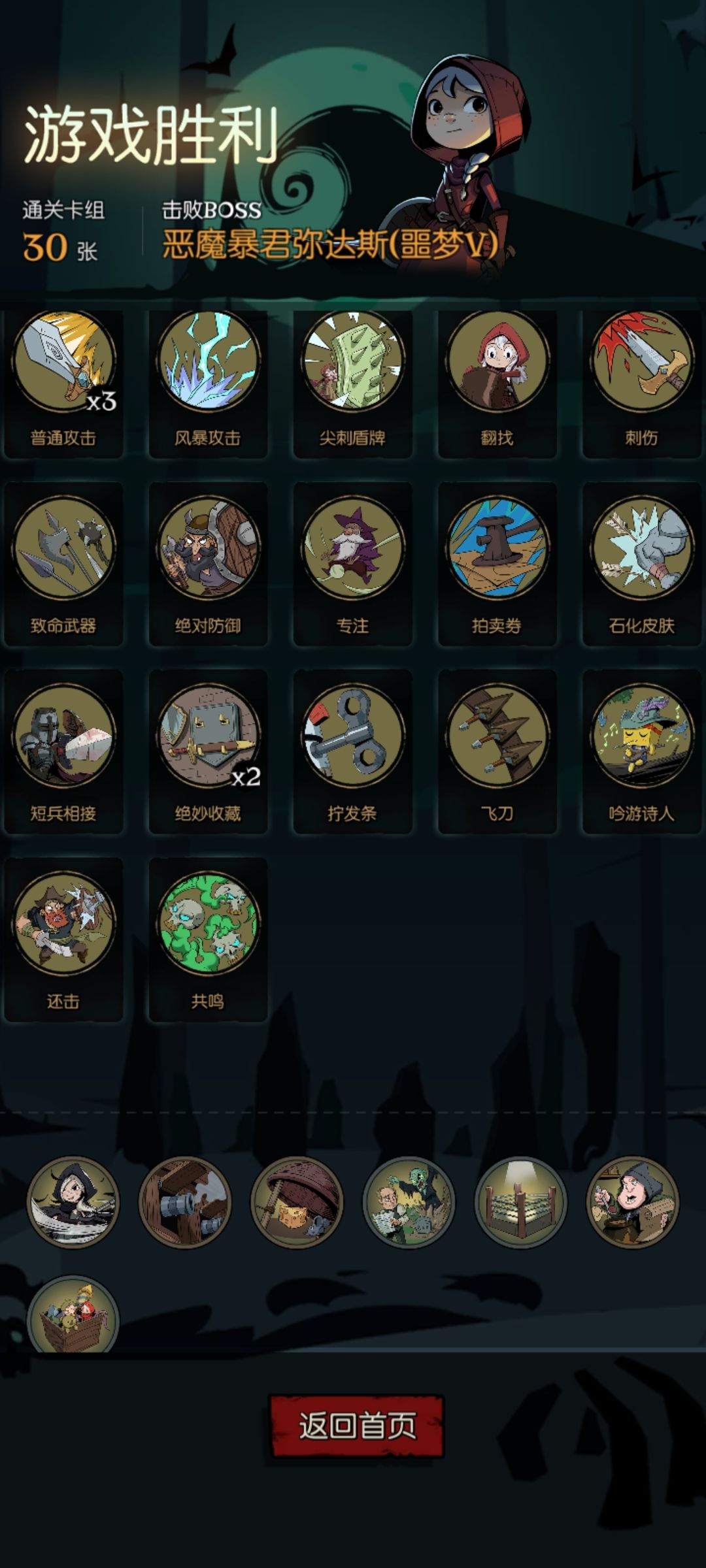Click the 返回首页 red button
706x1568 pixels.
(357, 1425)
